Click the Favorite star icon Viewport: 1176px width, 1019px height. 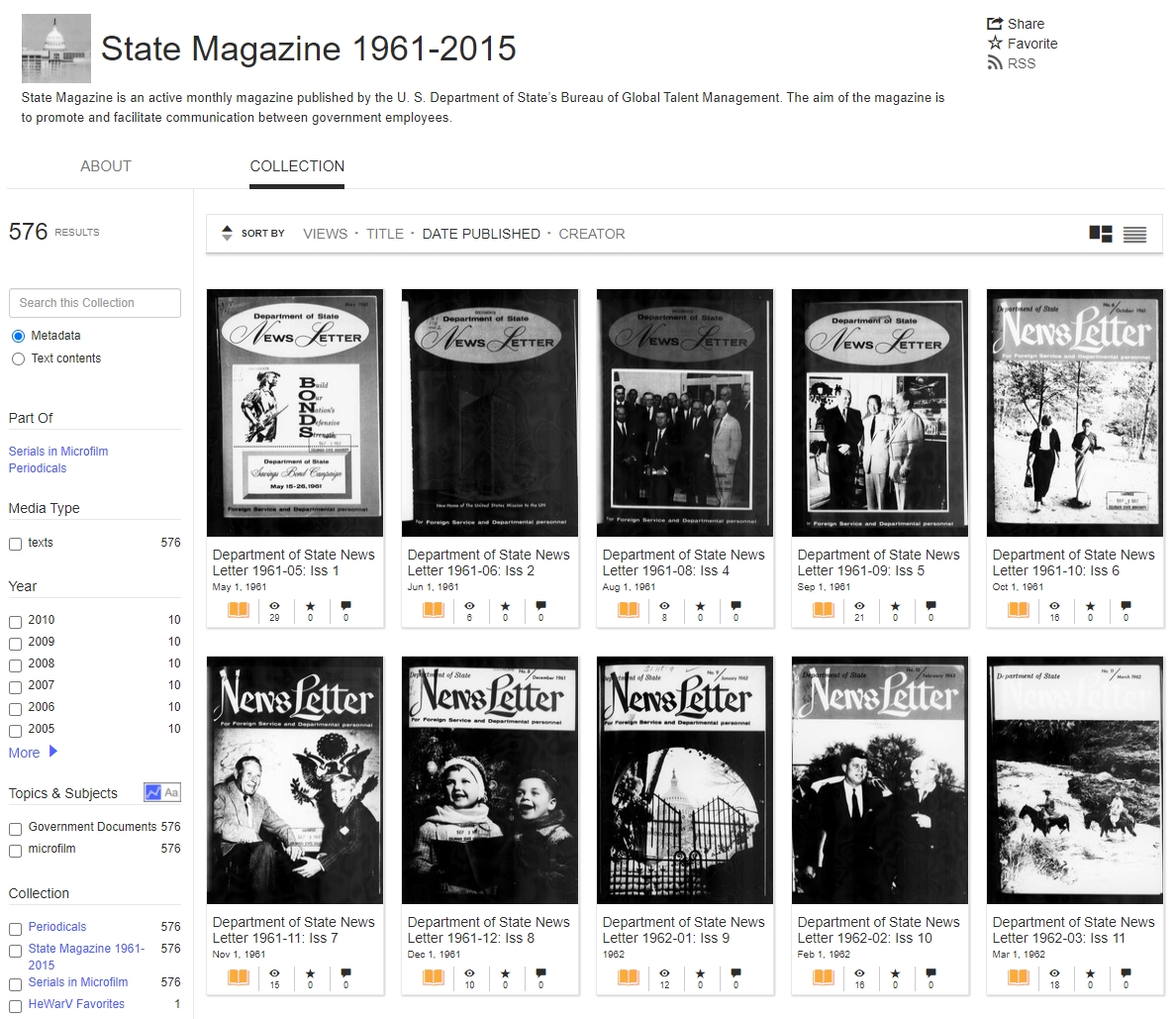click(995, 43)
